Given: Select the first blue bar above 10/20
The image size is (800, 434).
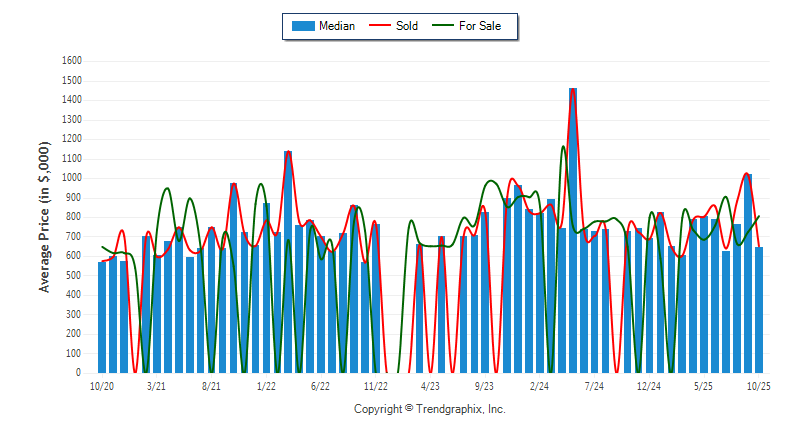Looking at the screenshot, I should pyautogui.click(x=102, y=316).
